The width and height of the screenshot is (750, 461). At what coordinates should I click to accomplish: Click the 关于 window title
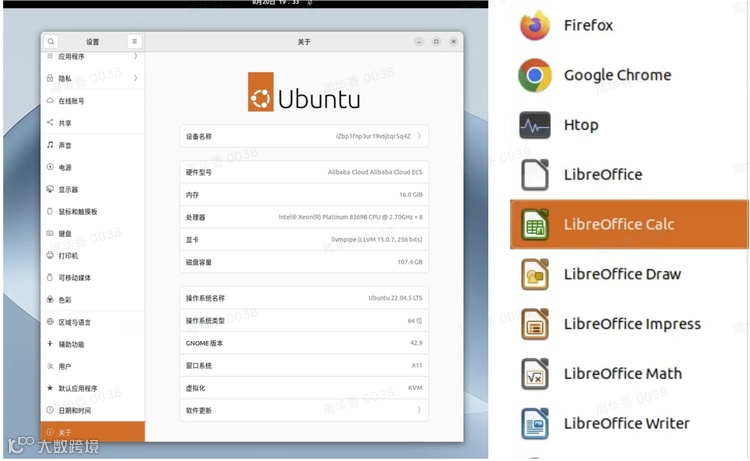[x=304, y=42]
